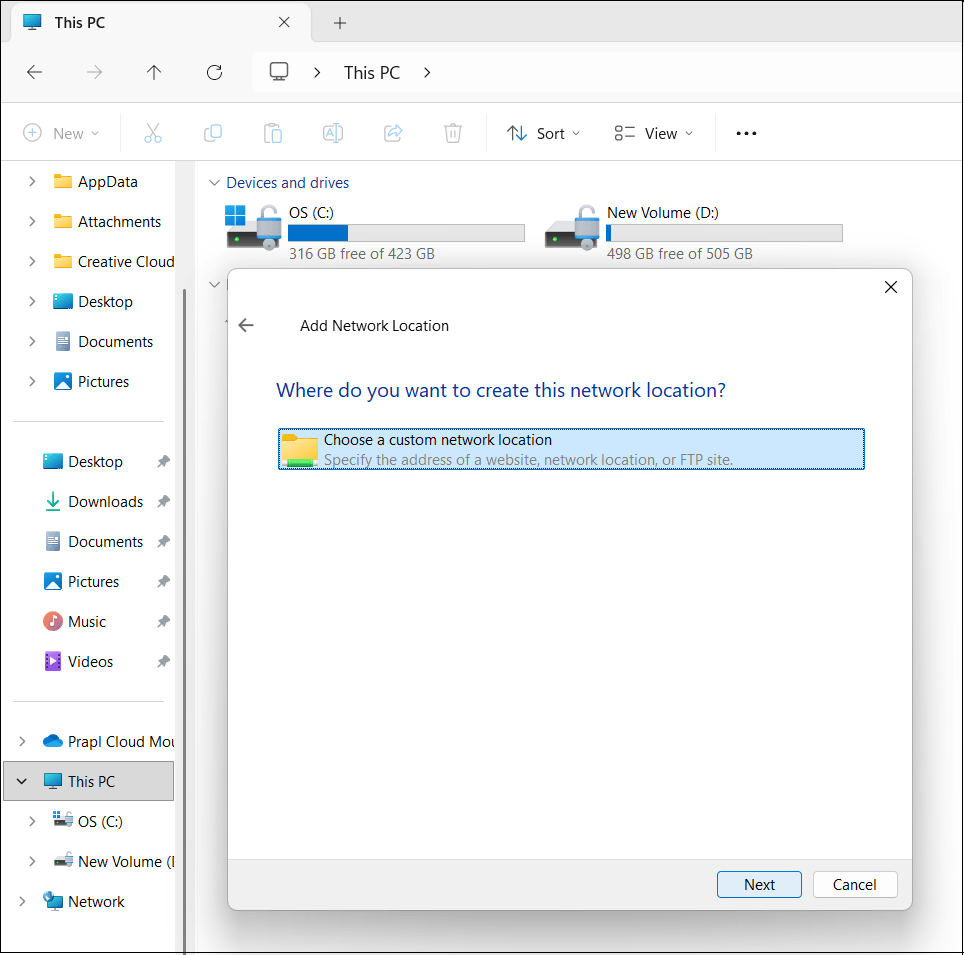Image resolution: width=964 pixels, height=955 pixels.
Task: Expand the Prapl Cloud tree node
Action: (22, 741)
